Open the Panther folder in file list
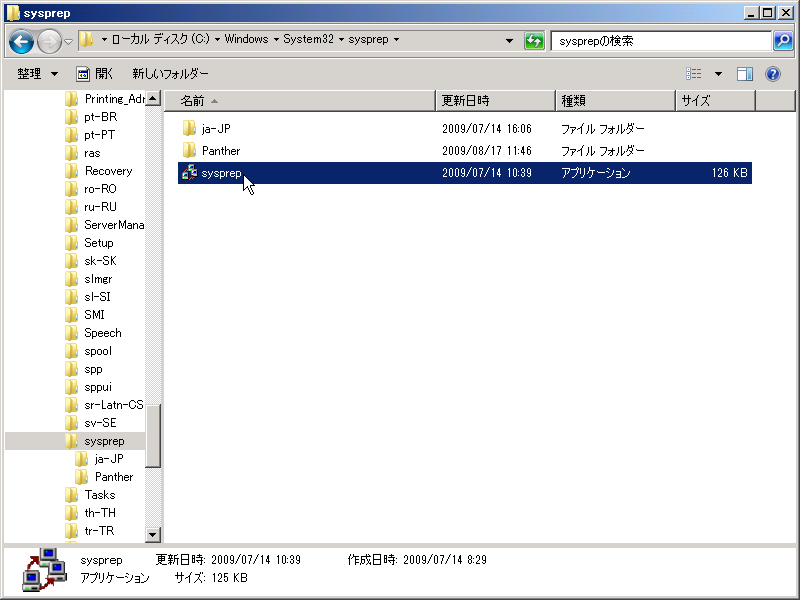 (220, 151)
